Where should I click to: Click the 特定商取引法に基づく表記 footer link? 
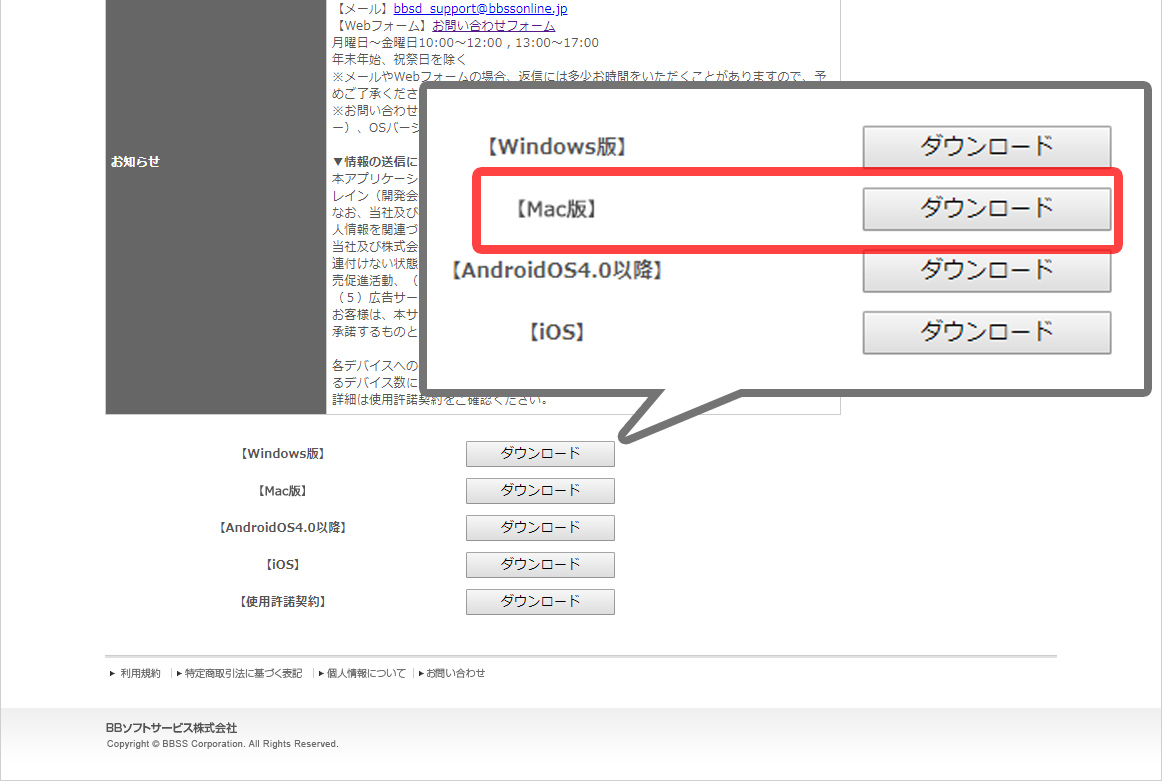243,674
